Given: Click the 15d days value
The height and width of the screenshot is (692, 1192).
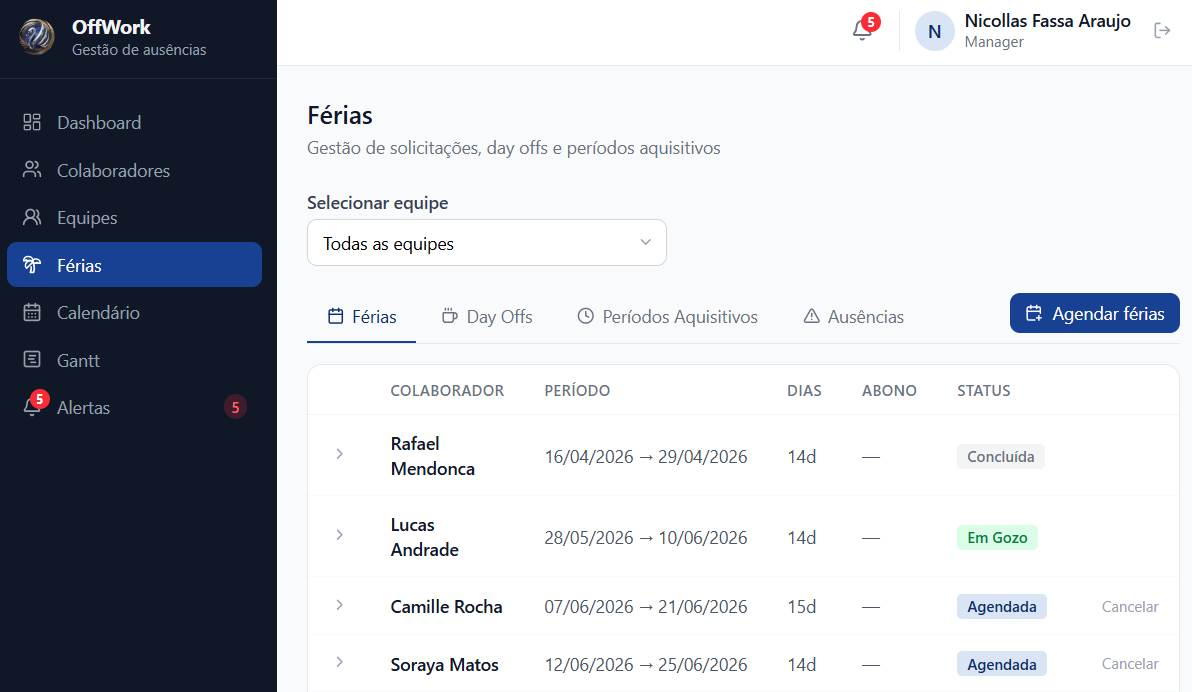Looking at the screenshot, I should point(802,607).
